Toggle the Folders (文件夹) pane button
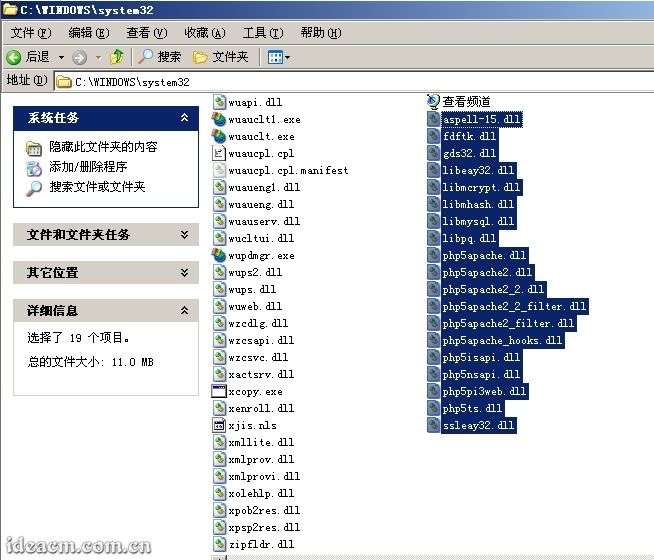This screenshot has height=560, width=654. 221,57
